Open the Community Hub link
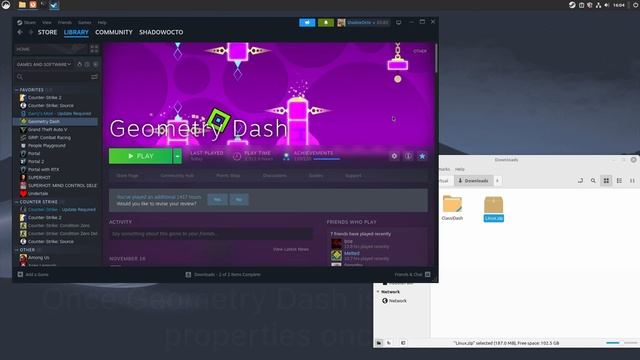This screenshot has height=360, width=640. pyautogui.click(x=177, y=176)
